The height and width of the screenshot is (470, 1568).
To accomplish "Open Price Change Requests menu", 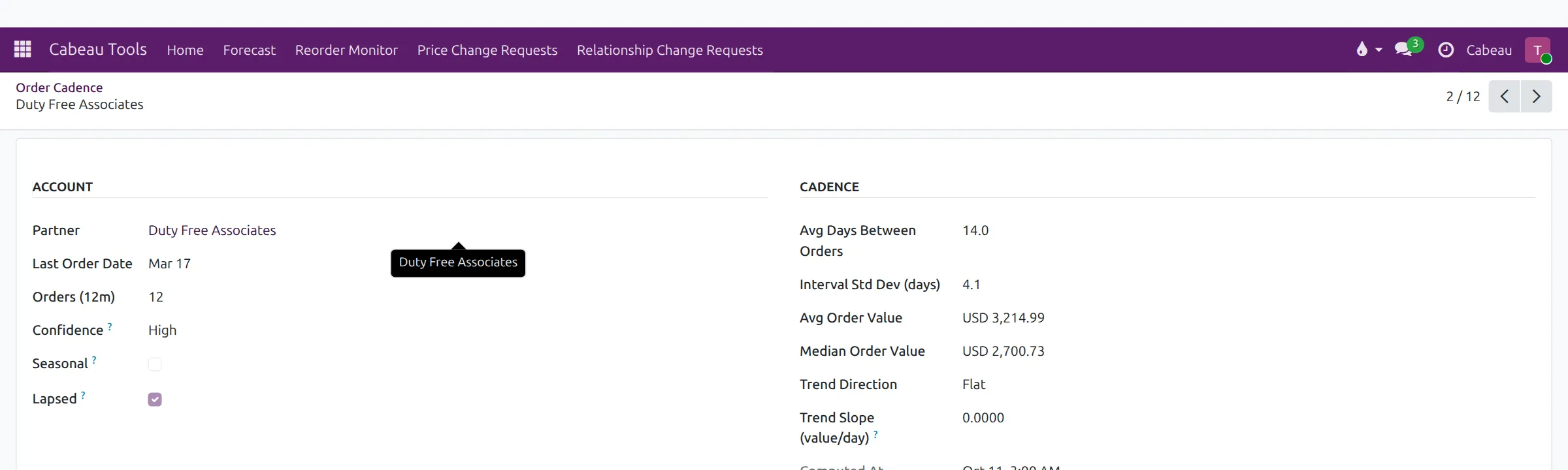I will click(487, 50).
